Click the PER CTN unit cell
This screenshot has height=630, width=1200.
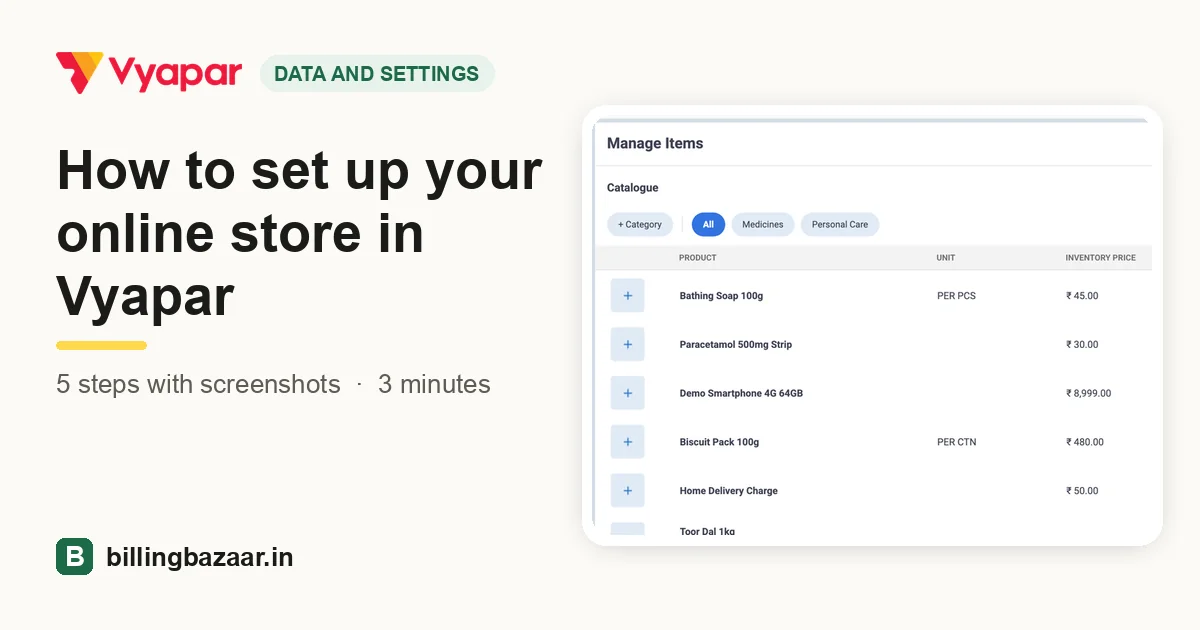tap(957, 442)
